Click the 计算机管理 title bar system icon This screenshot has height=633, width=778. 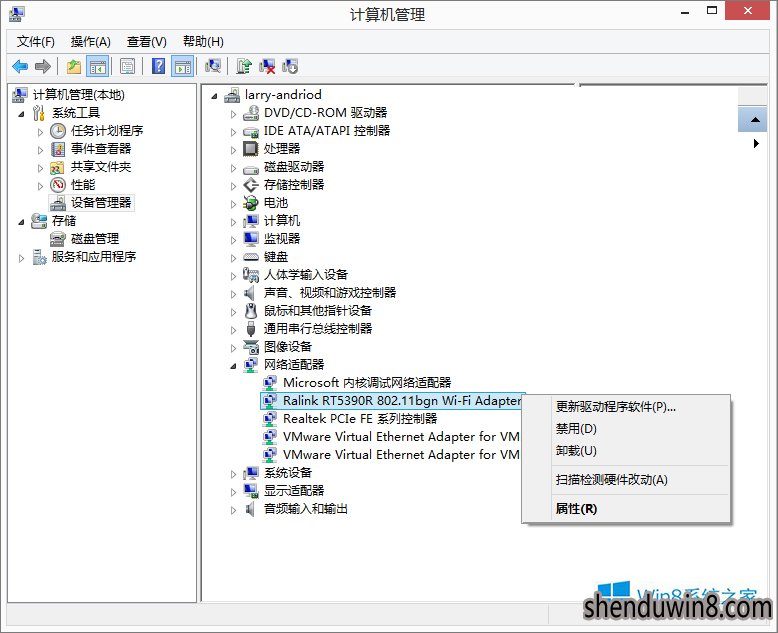[17, 14]
